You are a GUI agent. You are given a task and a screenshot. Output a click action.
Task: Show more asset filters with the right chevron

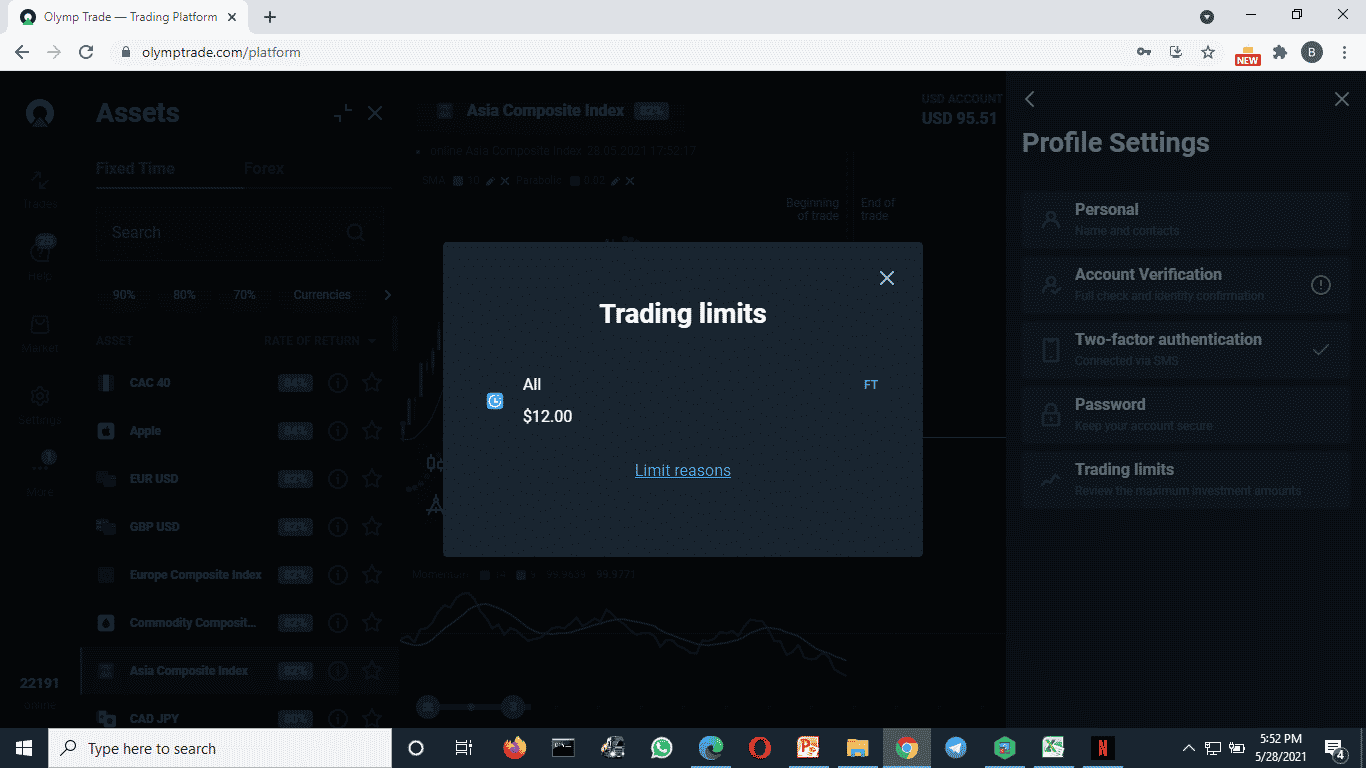[388, 295]
